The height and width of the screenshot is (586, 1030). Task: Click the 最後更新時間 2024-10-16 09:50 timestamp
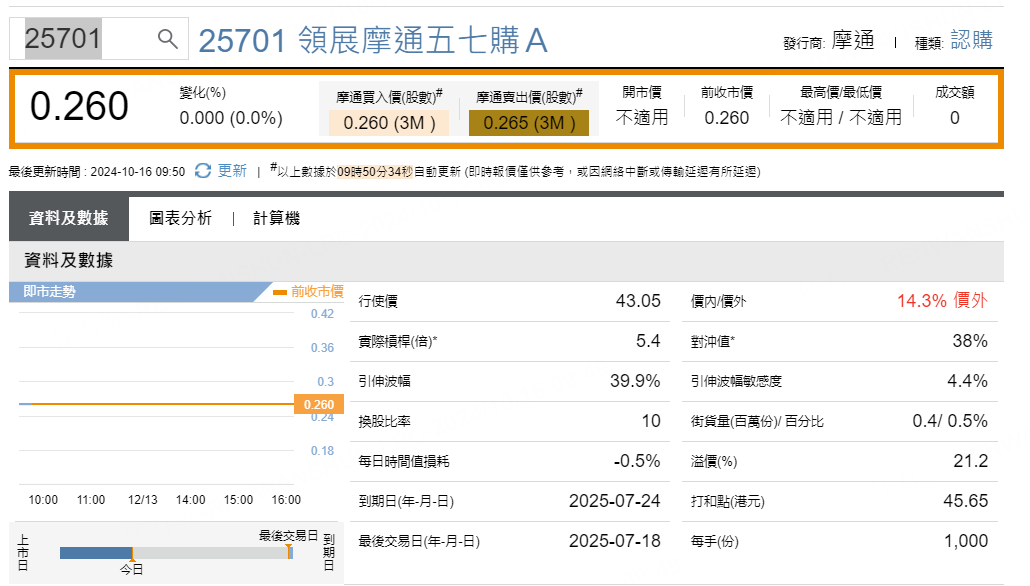point(97,171)
